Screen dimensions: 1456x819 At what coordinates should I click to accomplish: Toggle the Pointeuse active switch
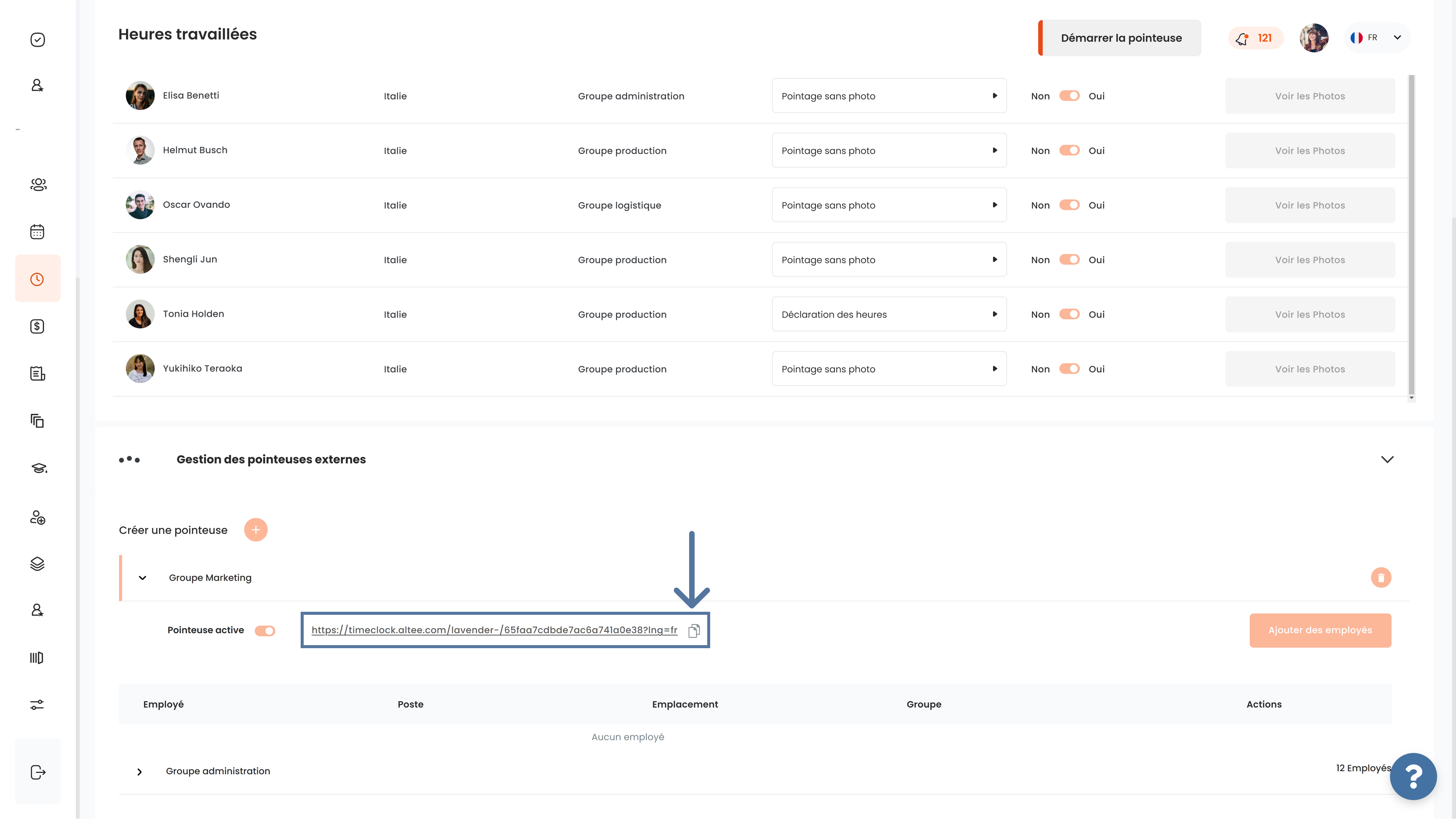point(265,631)
